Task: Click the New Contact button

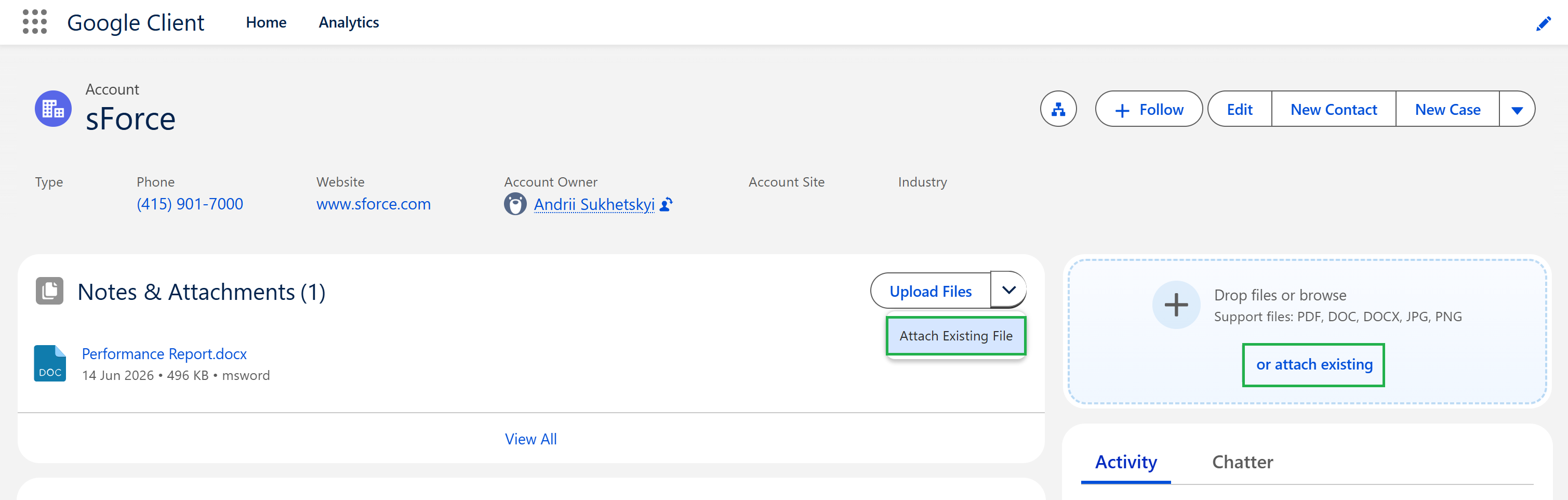Action: (1333, 110)
